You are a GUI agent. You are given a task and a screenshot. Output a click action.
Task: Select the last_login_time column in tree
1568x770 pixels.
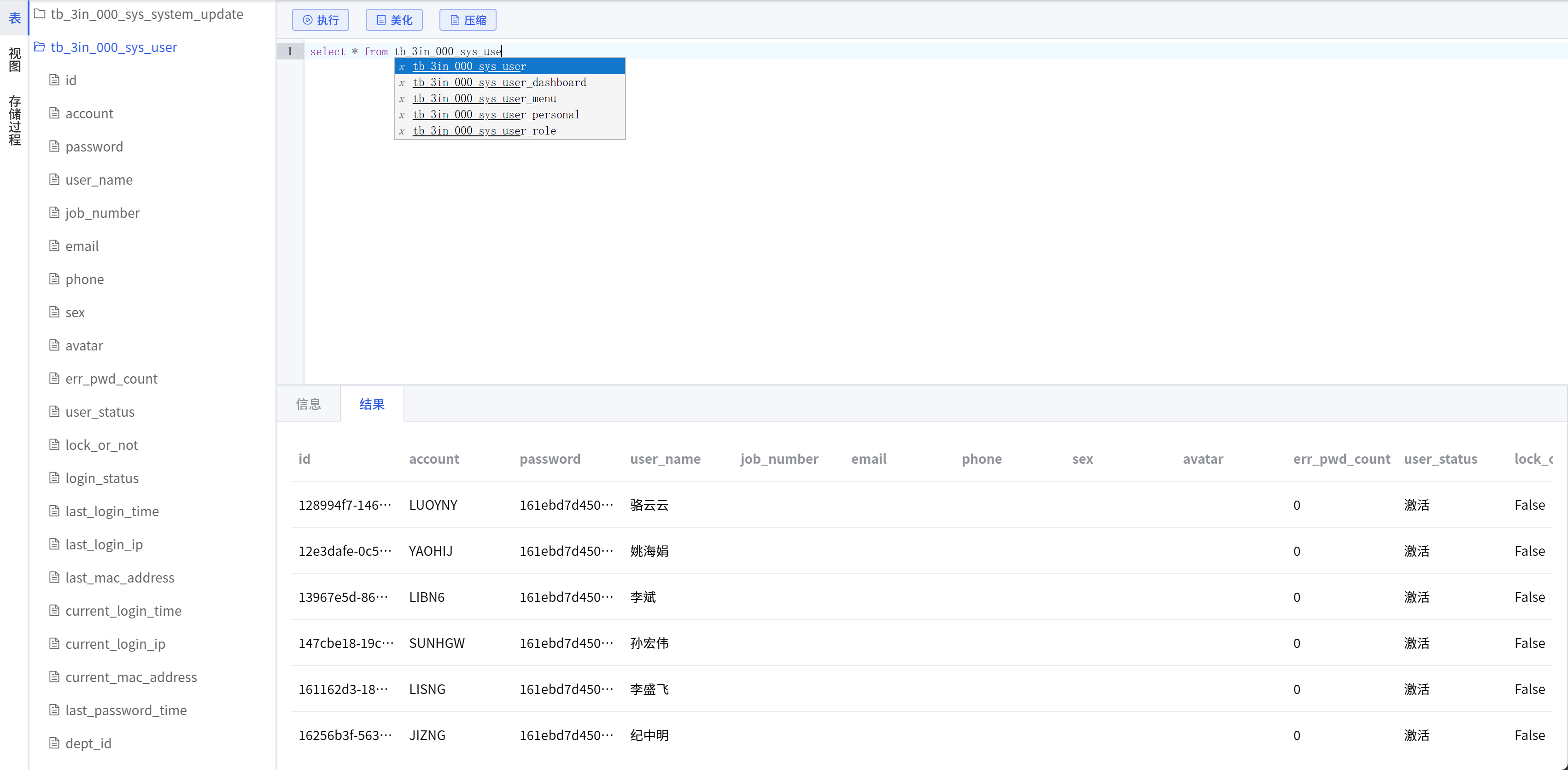click(112, 511)
